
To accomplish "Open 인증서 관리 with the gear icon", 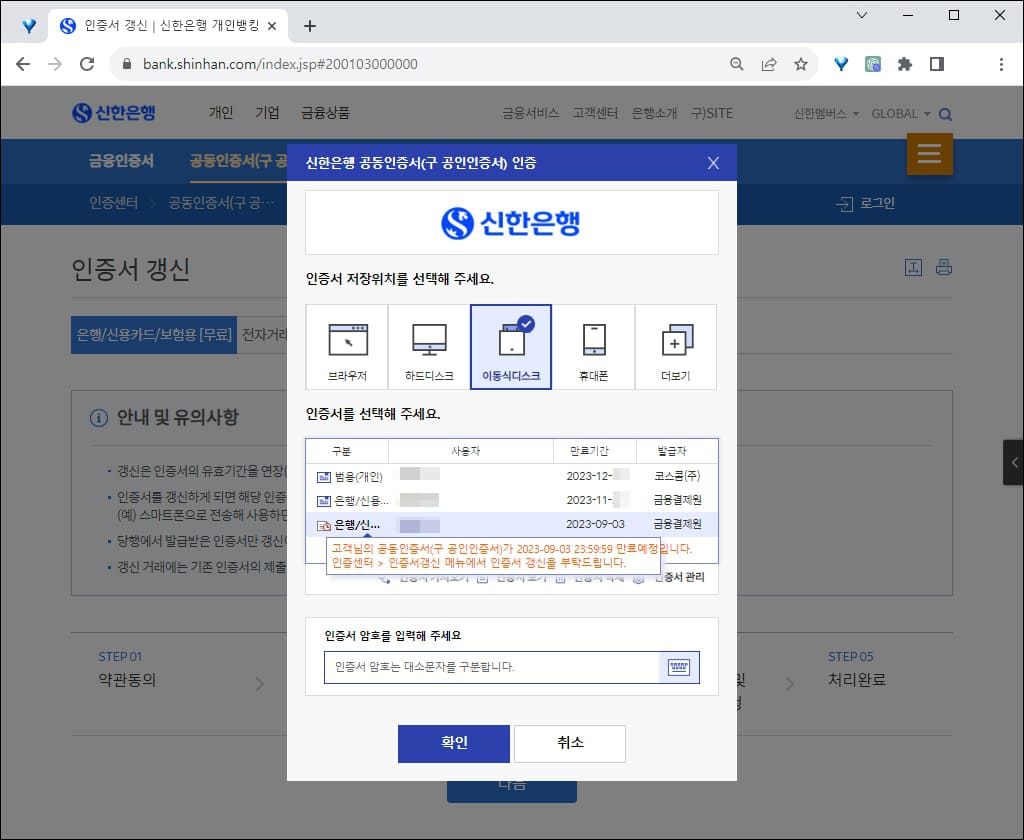I will 665,577.
